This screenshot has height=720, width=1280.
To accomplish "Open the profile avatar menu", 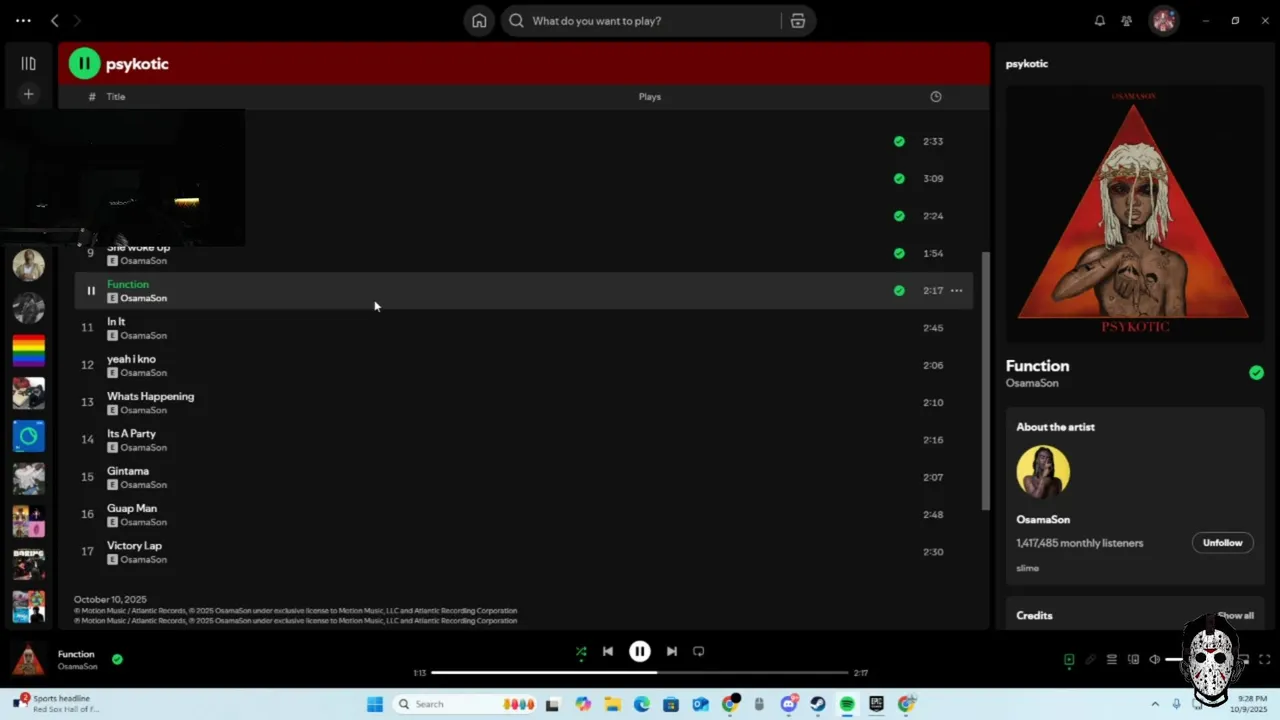I will pyautogui.click(x=1163, y=21).
